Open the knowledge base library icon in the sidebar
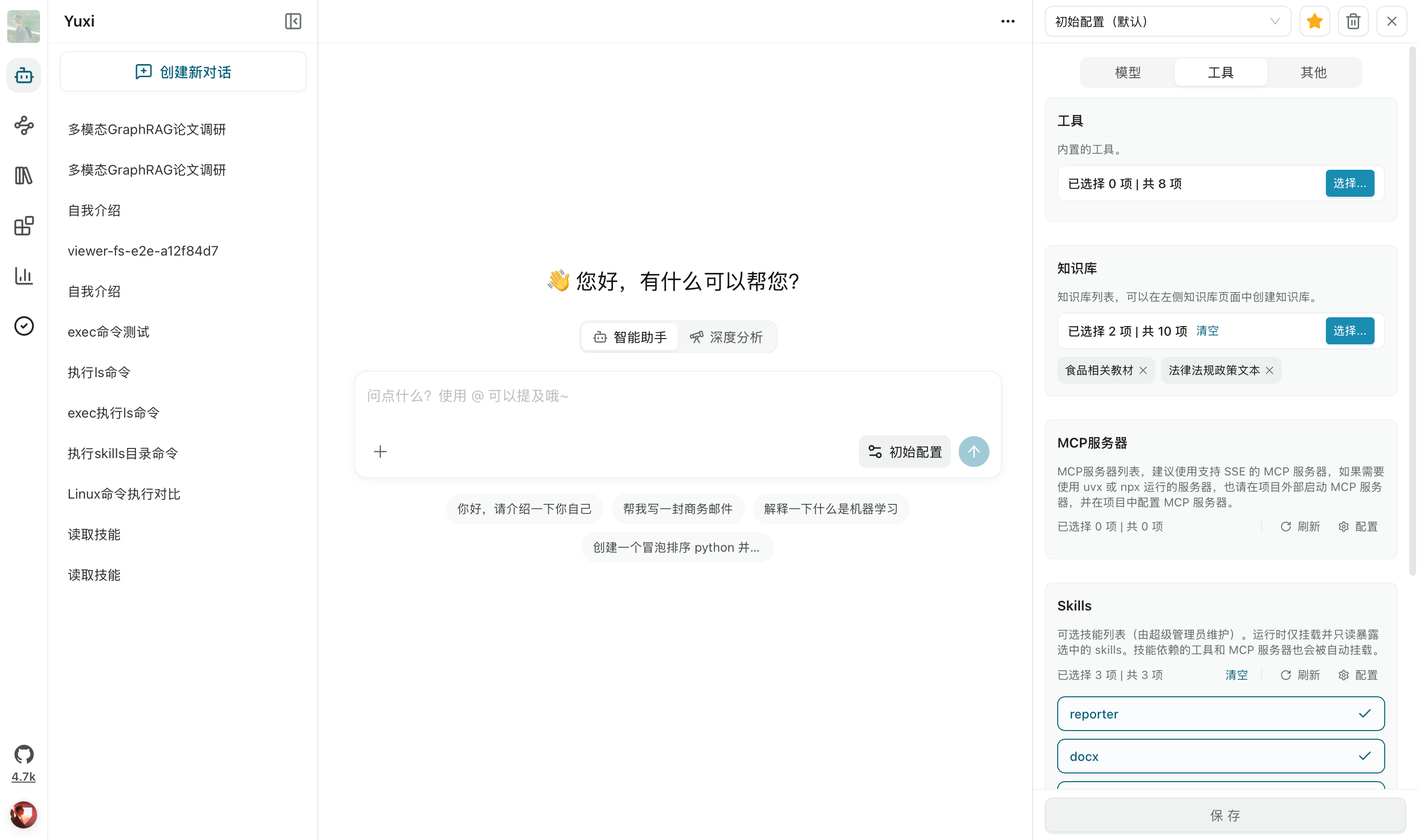Screen dimensions: 1418x840 click(24, 176)
